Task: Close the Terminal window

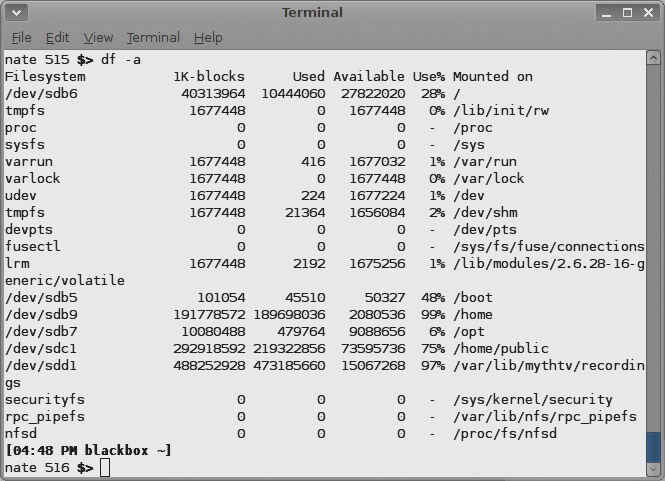Action: pos(648,12)
